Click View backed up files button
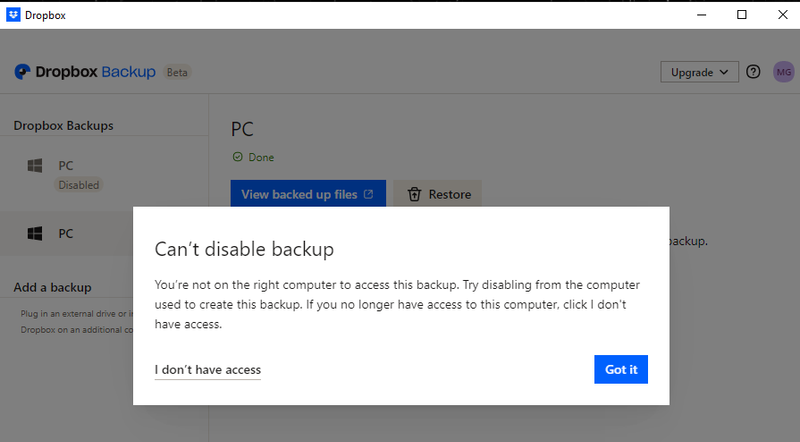This screenshot has width=800, height=442. tap(299, 195)
